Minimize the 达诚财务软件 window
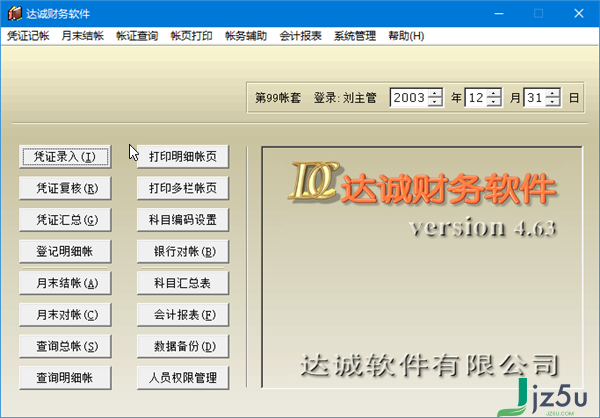 (x=499, y=13)
